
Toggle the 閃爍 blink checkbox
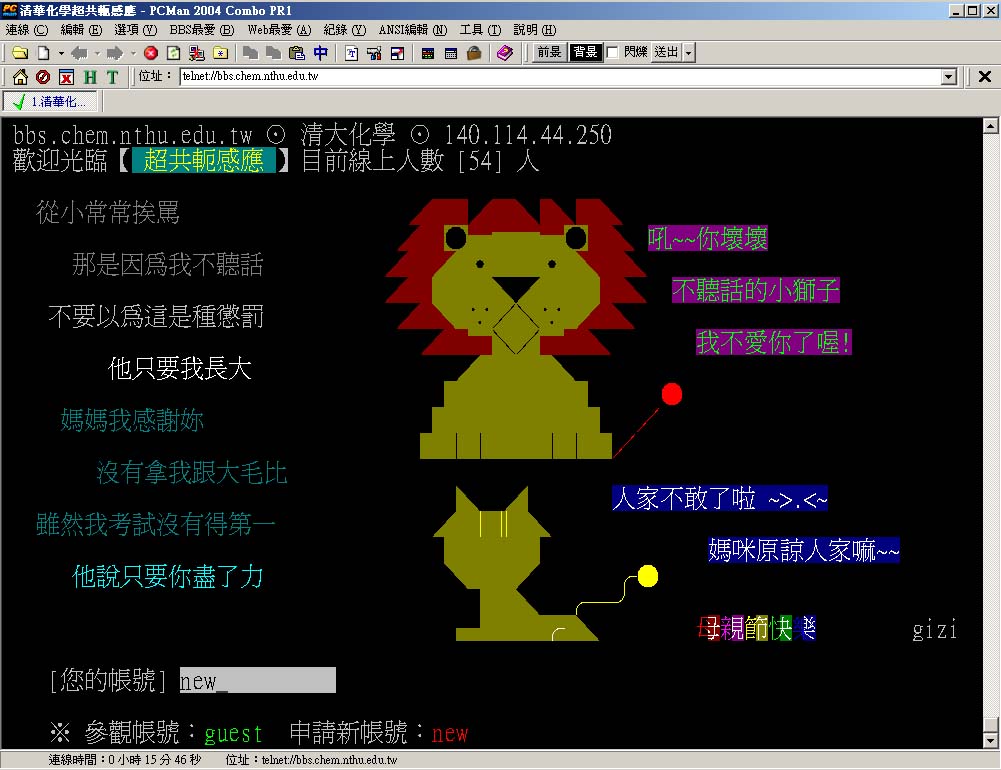pos(612,53)
